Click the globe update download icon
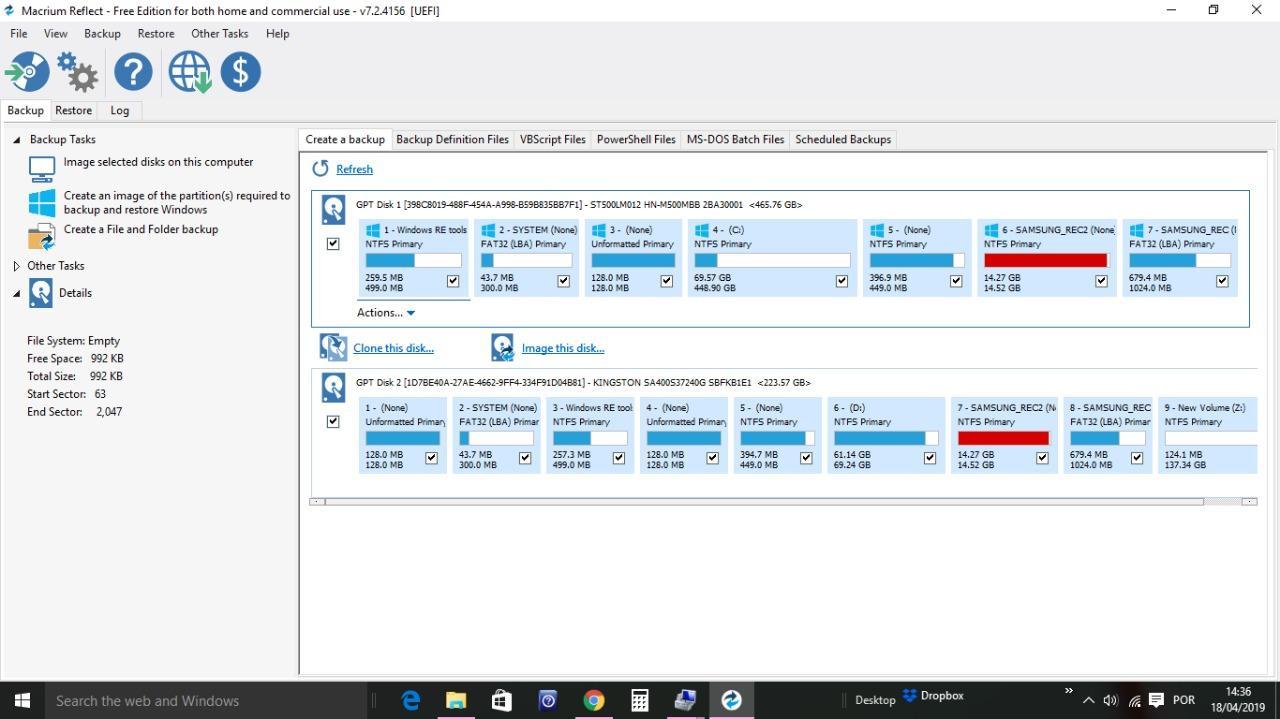This screenshot has width=1280, height=719. (x=189, y=72)
